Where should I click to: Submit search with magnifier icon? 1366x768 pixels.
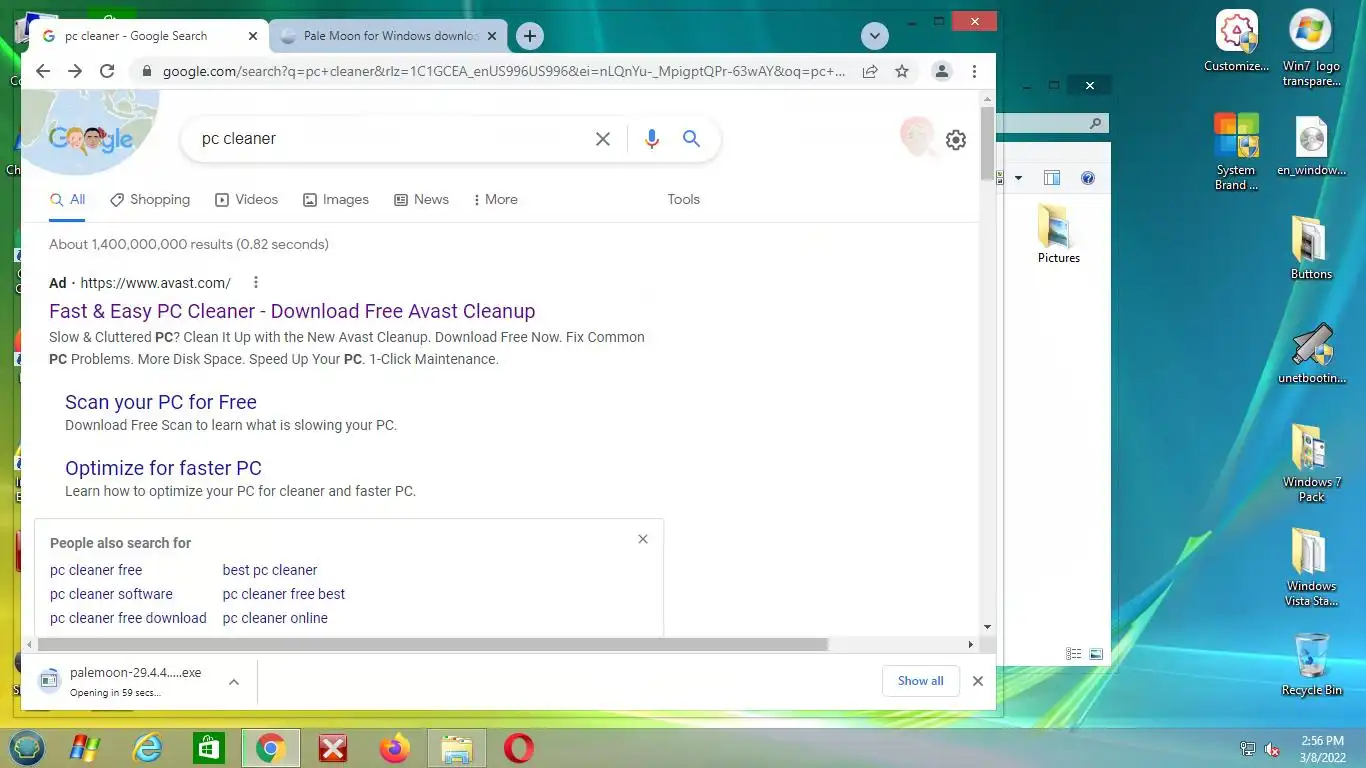click(691, 139)
